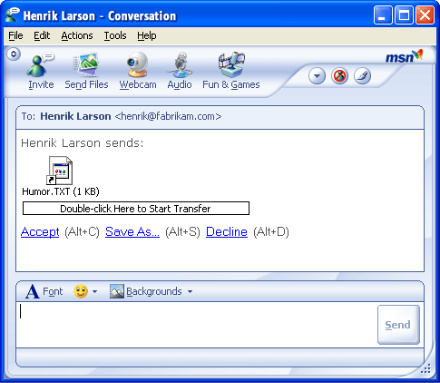Click the paintbrush color scheme icon

[362, 76]
